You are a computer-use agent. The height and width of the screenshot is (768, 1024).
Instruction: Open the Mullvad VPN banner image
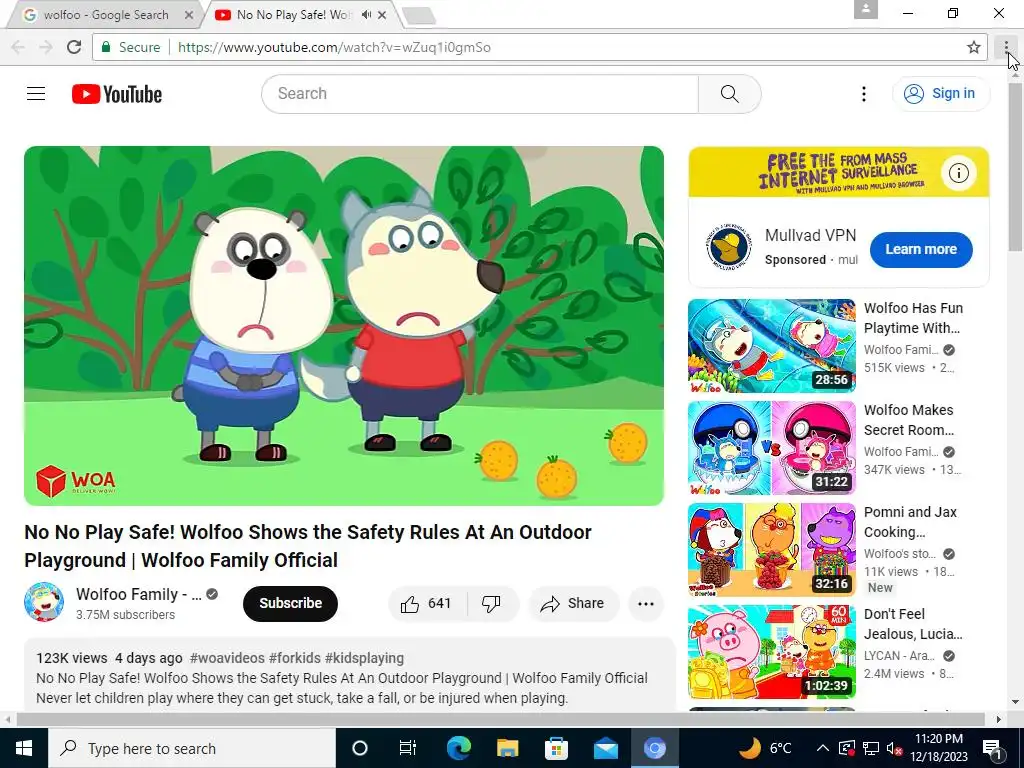[x=839, y=172]
